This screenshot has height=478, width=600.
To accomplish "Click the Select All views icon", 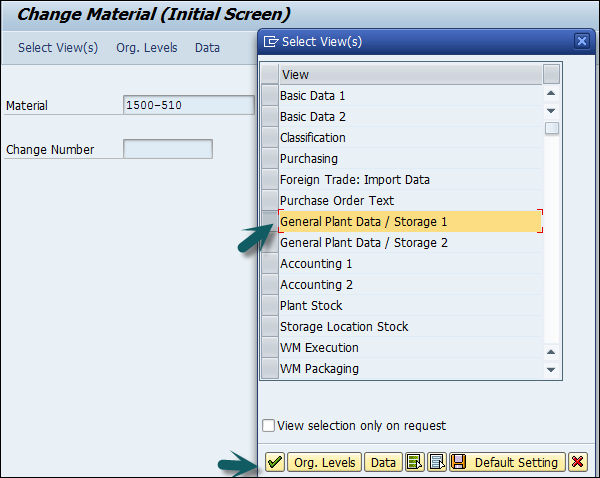I will [x=414, y=462].
